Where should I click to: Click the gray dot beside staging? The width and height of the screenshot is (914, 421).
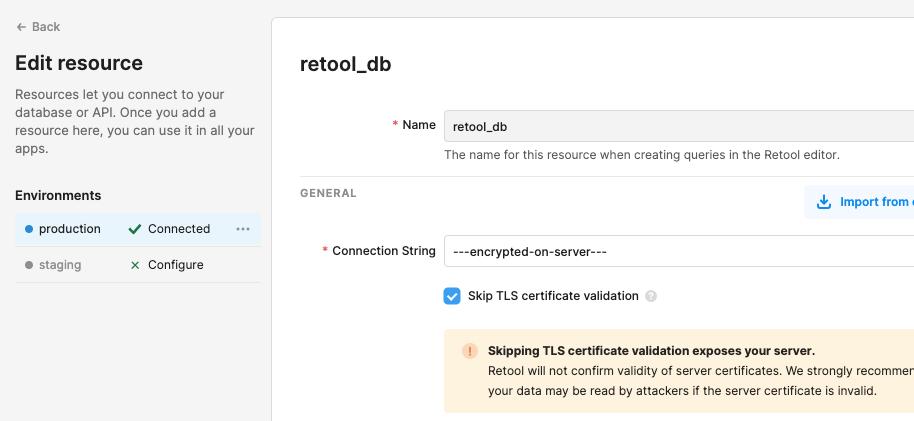click(29, 265)
